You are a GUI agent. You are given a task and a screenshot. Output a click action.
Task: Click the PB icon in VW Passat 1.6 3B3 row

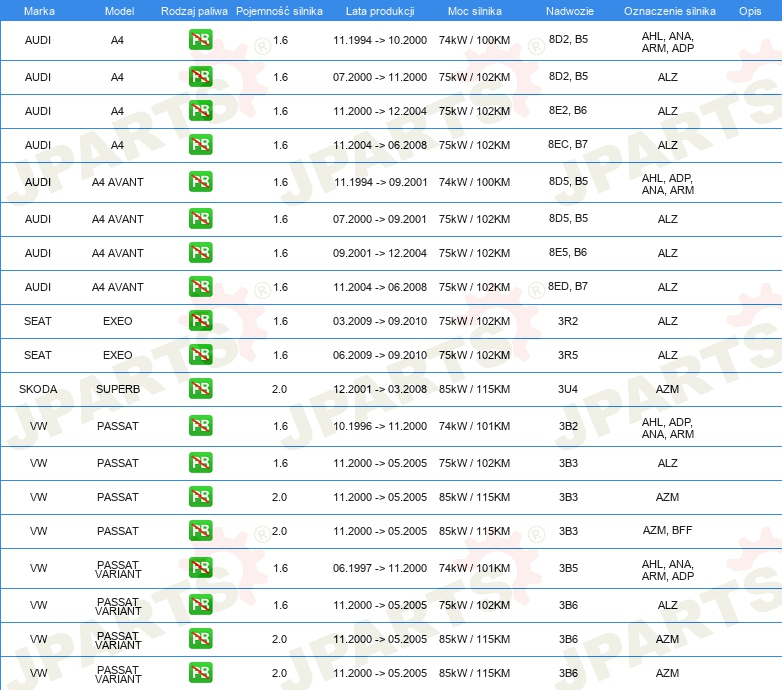pos(200,463)
